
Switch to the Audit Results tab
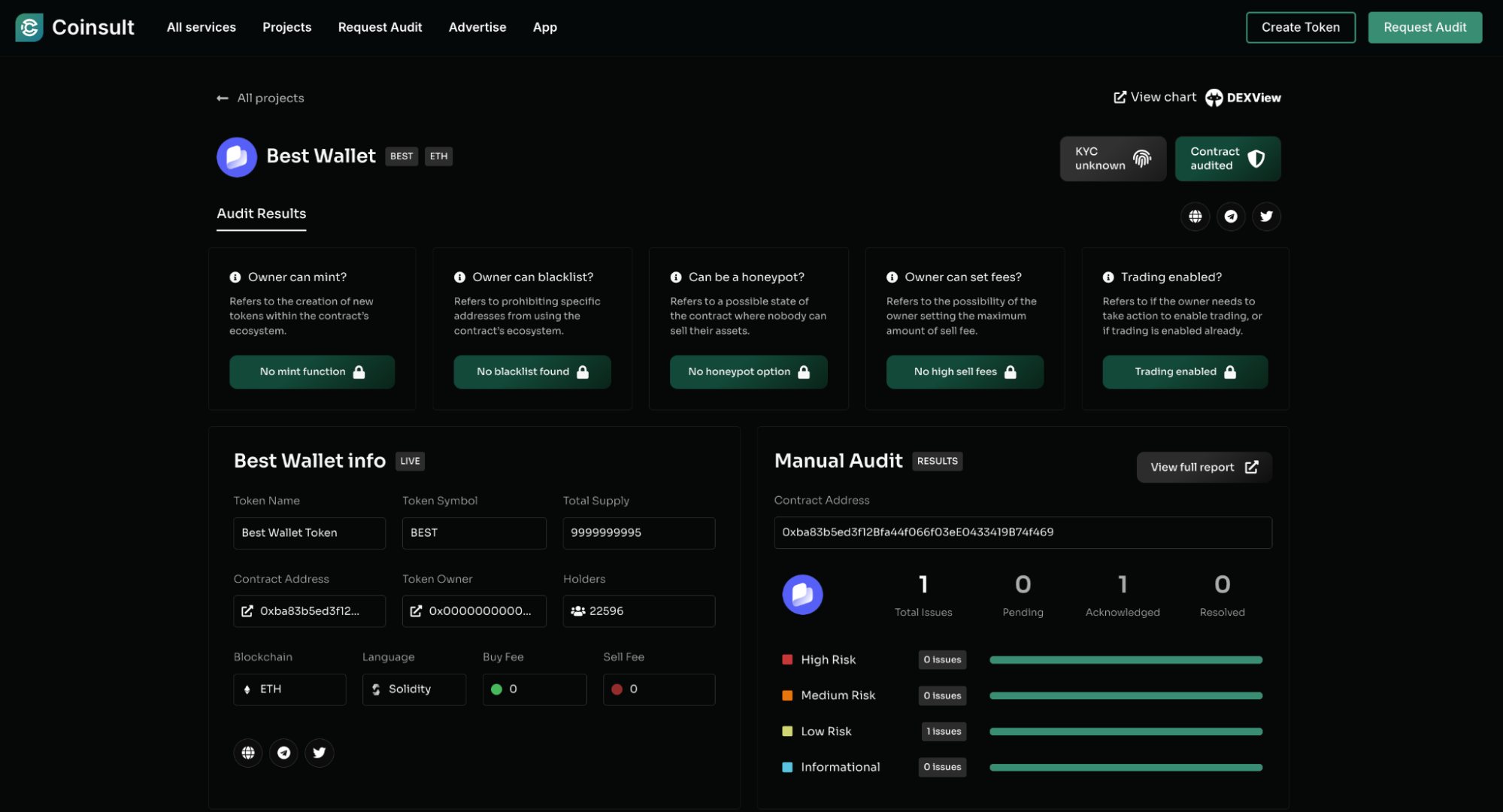(261, 214)
